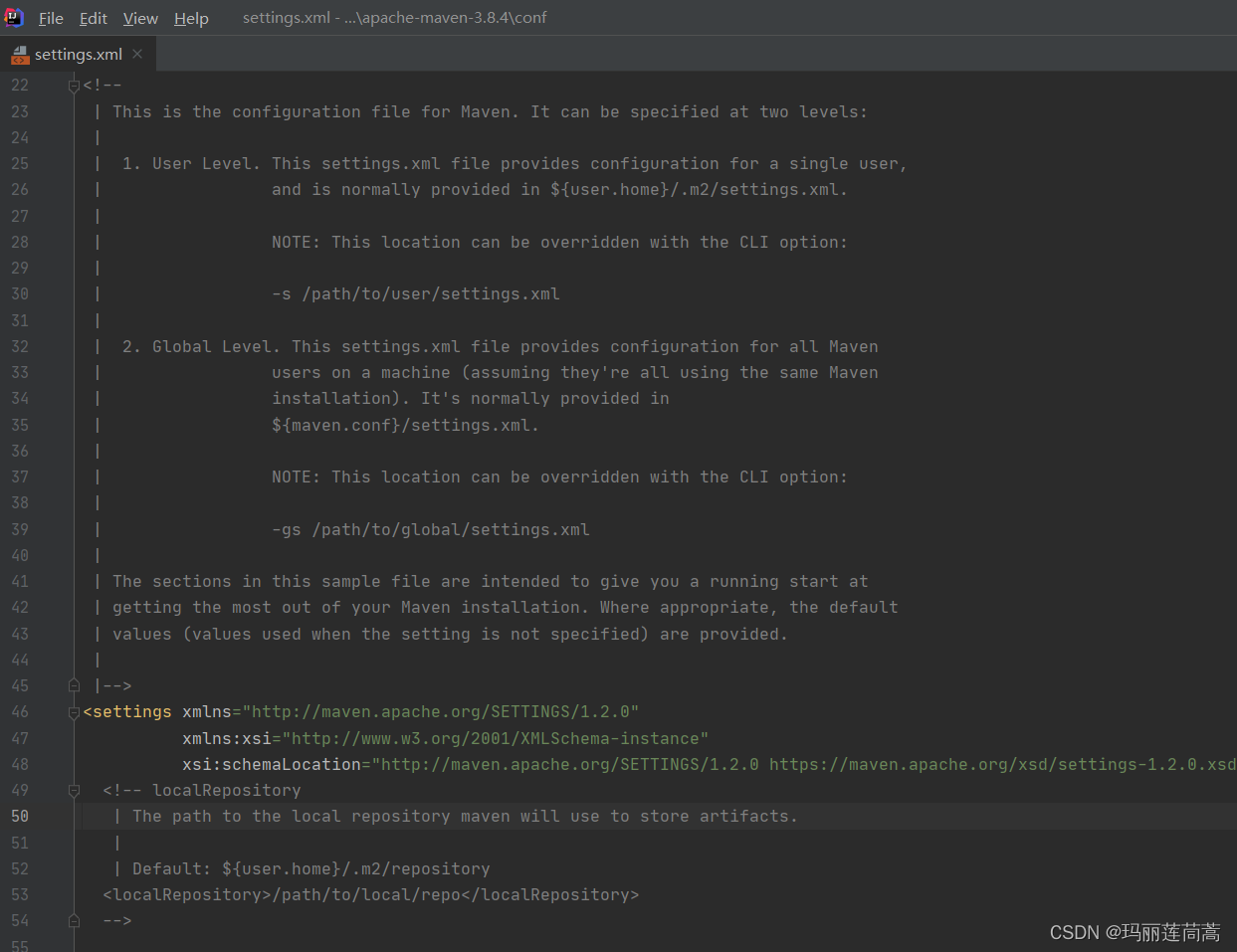Click line number 22 in the gutter

(20, 86)
